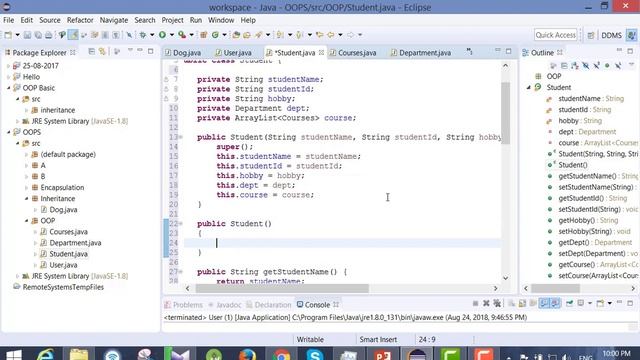Open Skype from the taskbar

(314, 355)
